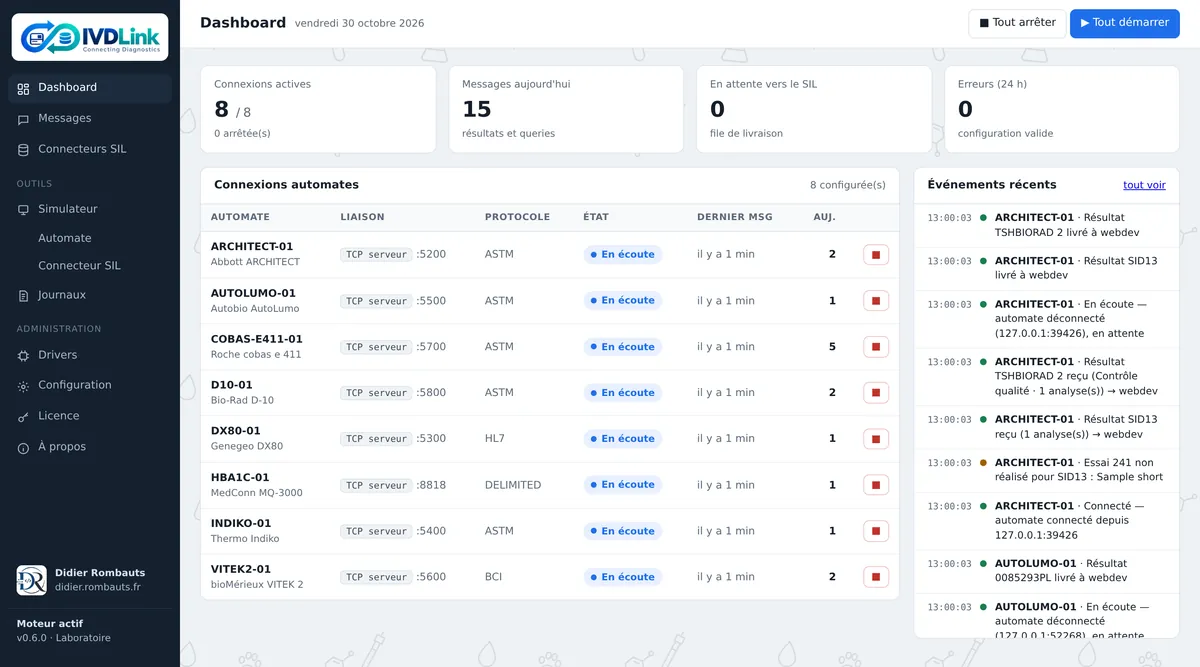The image size is (1200, 667).
Task: Click the TCP serveur tag for INDIKO-01
Action: pos(376,531)
